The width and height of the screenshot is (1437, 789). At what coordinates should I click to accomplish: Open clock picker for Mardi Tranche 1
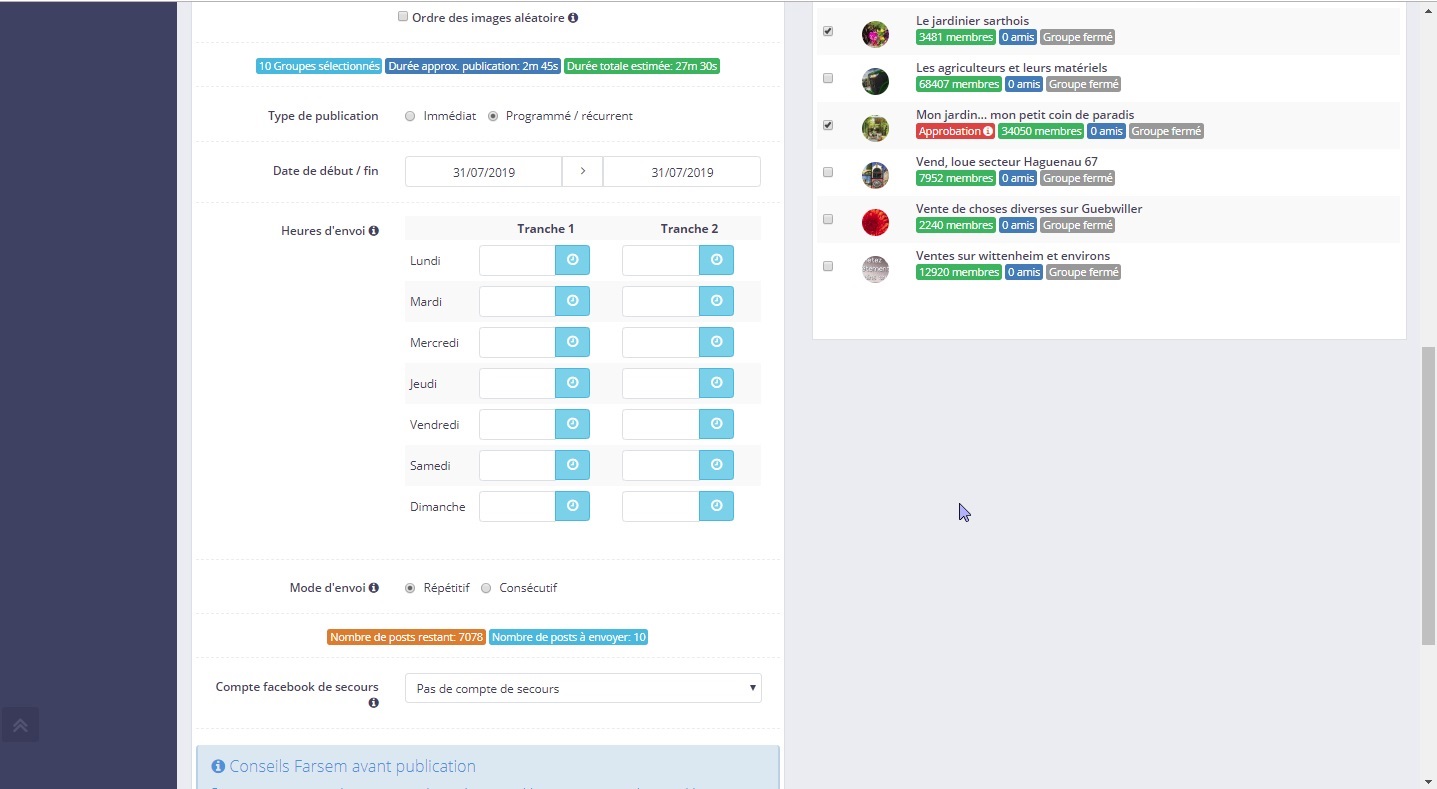[x=572, y=301]
